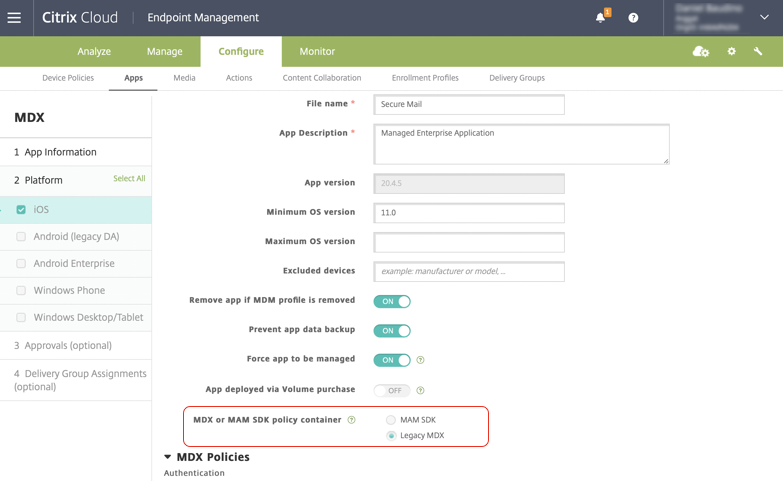Switch to the Analyze tab
The width and height of the screenshot is (783, 481).
pyautogui.click(x=94, y=51)
